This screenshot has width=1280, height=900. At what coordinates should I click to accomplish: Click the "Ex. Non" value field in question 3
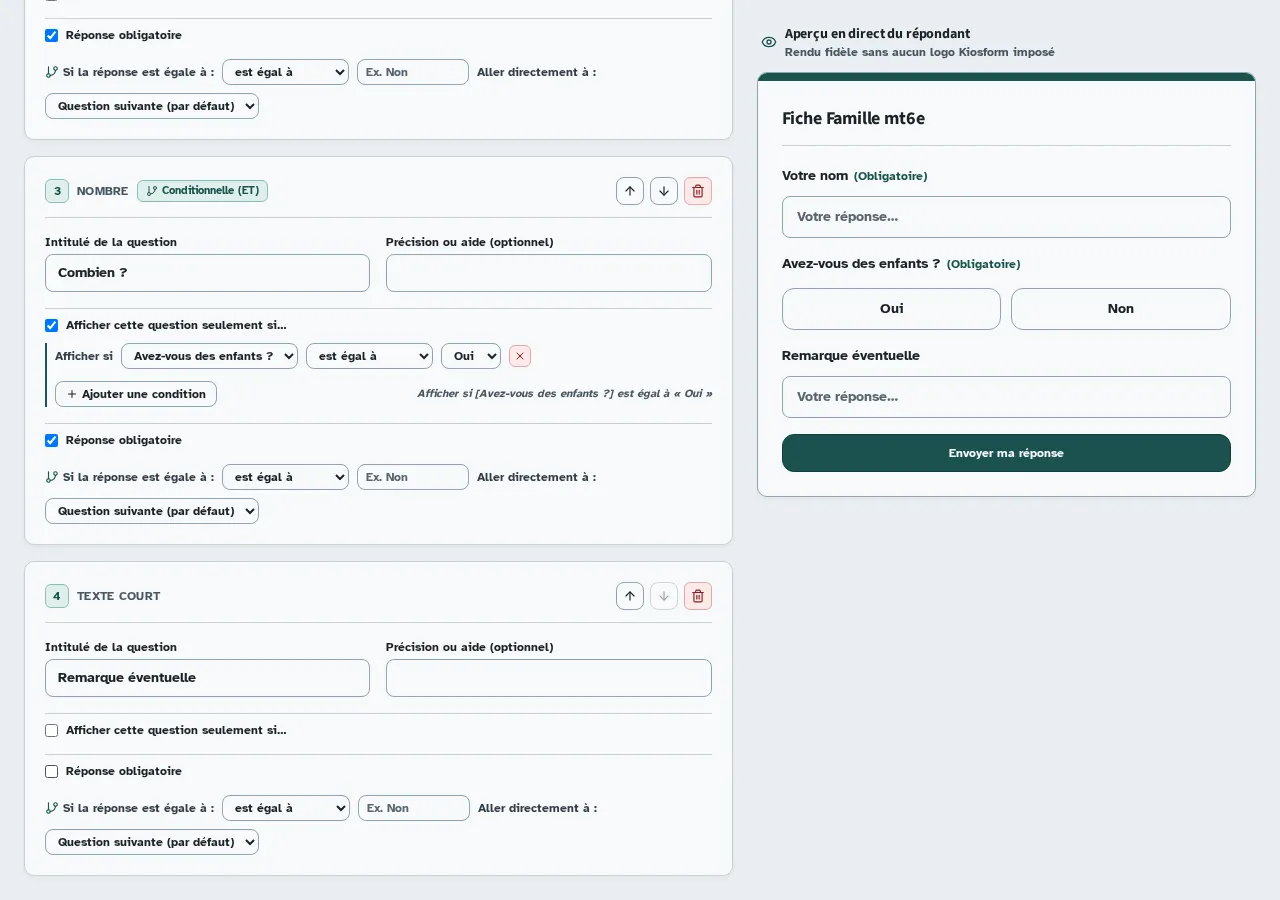point(413,477)
